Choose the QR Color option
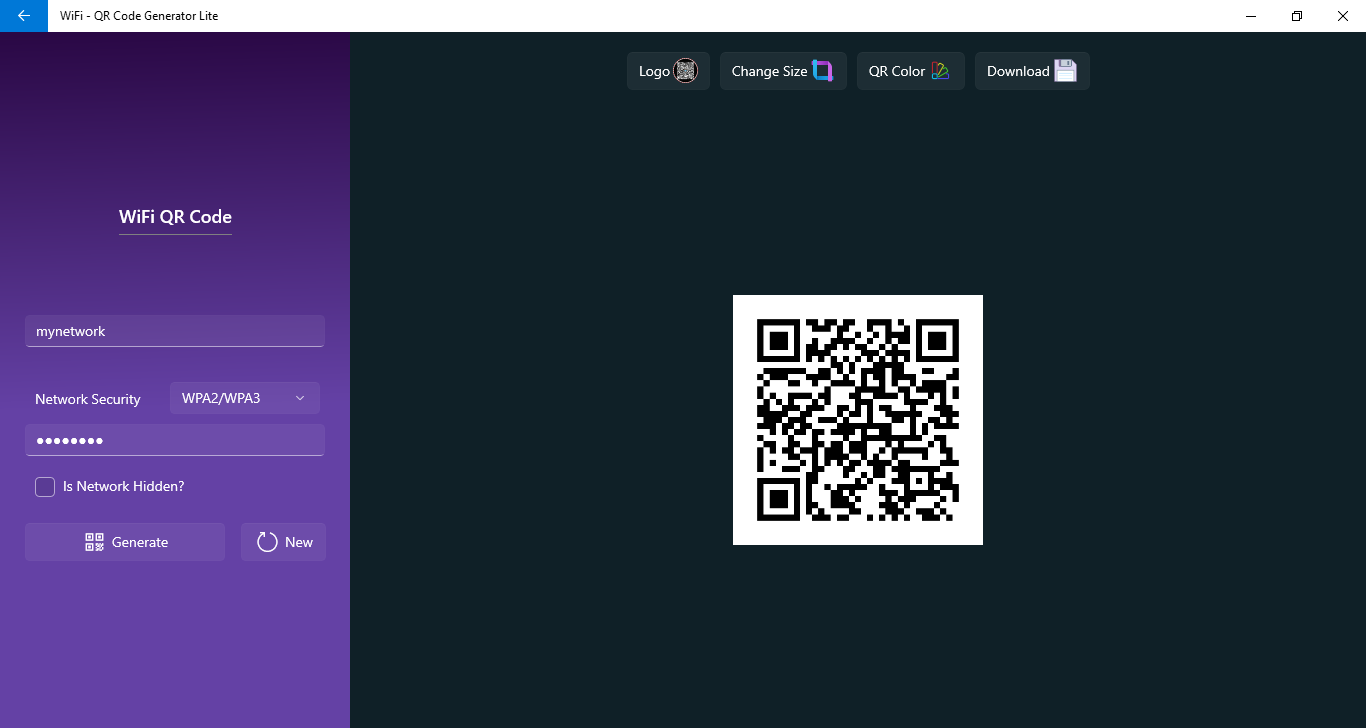 911,71
